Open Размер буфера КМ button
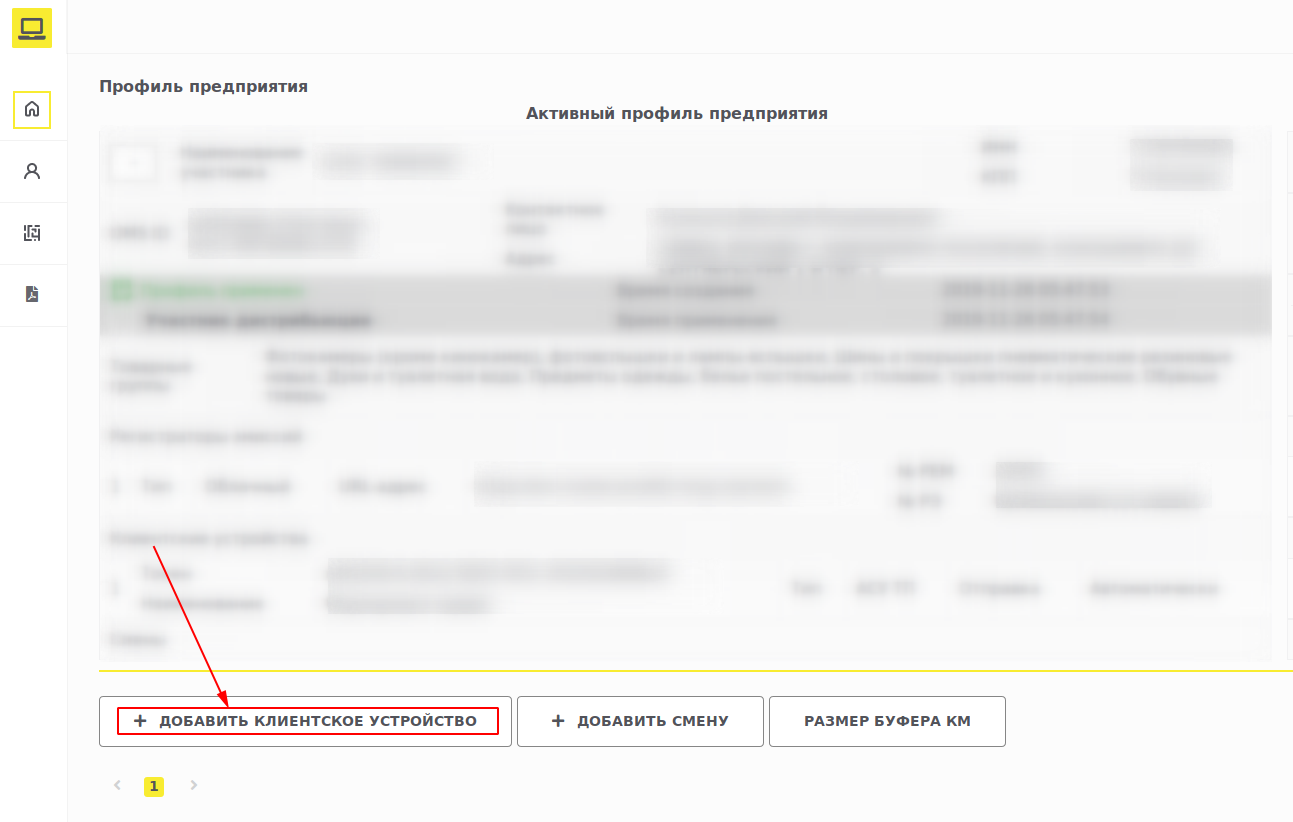The height and width of the screenshot is (822, 1293). pyautogui.click(x=887, y=721)
